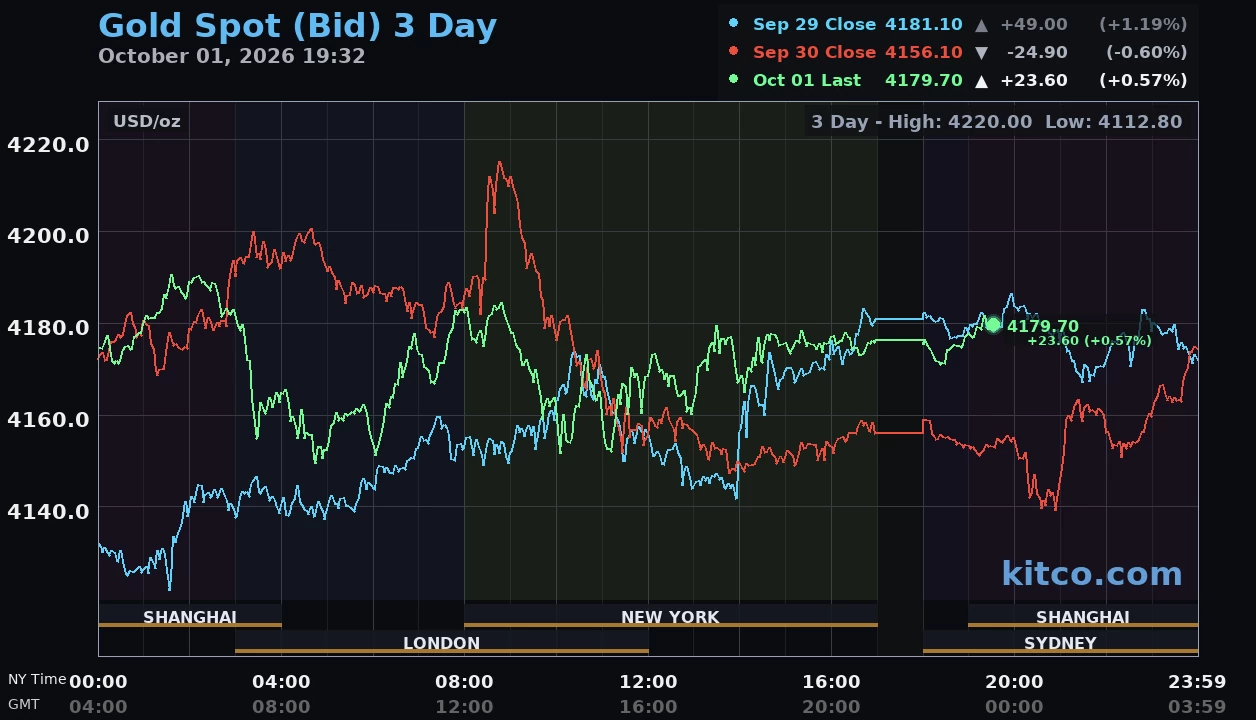This screenshot has width=1256, height=720.
Task: Click the up triangle in the Oct 01 row
Action: click(x=982, y=80)
